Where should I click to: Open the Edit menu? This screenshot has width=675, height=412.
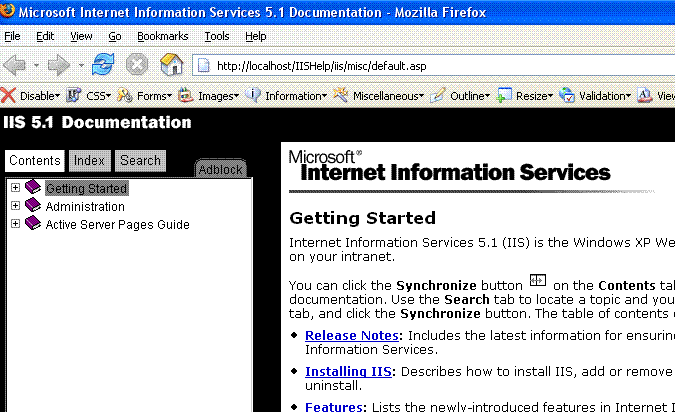tap(45, 36)
